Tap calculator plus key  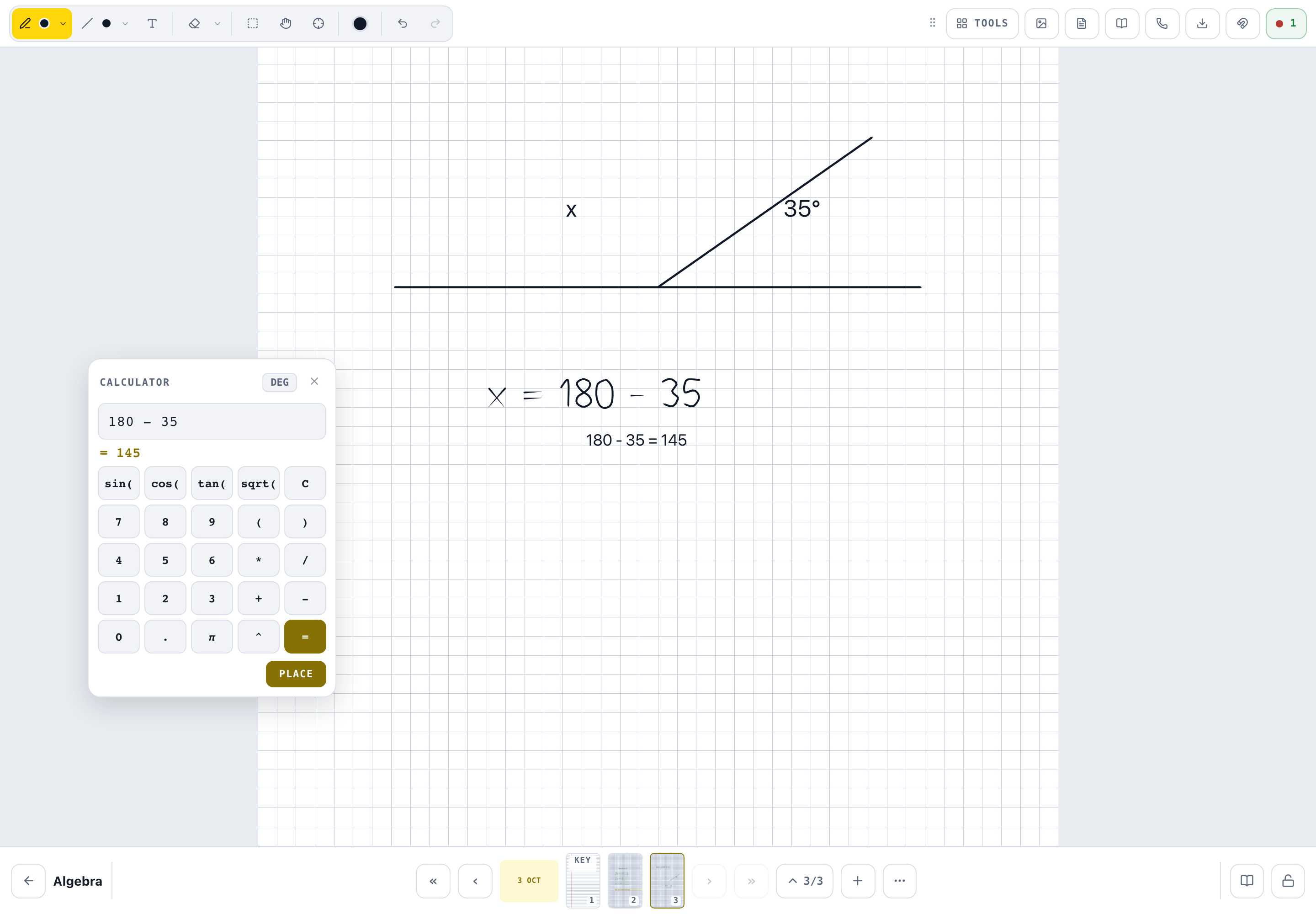[x=258, y=599]
